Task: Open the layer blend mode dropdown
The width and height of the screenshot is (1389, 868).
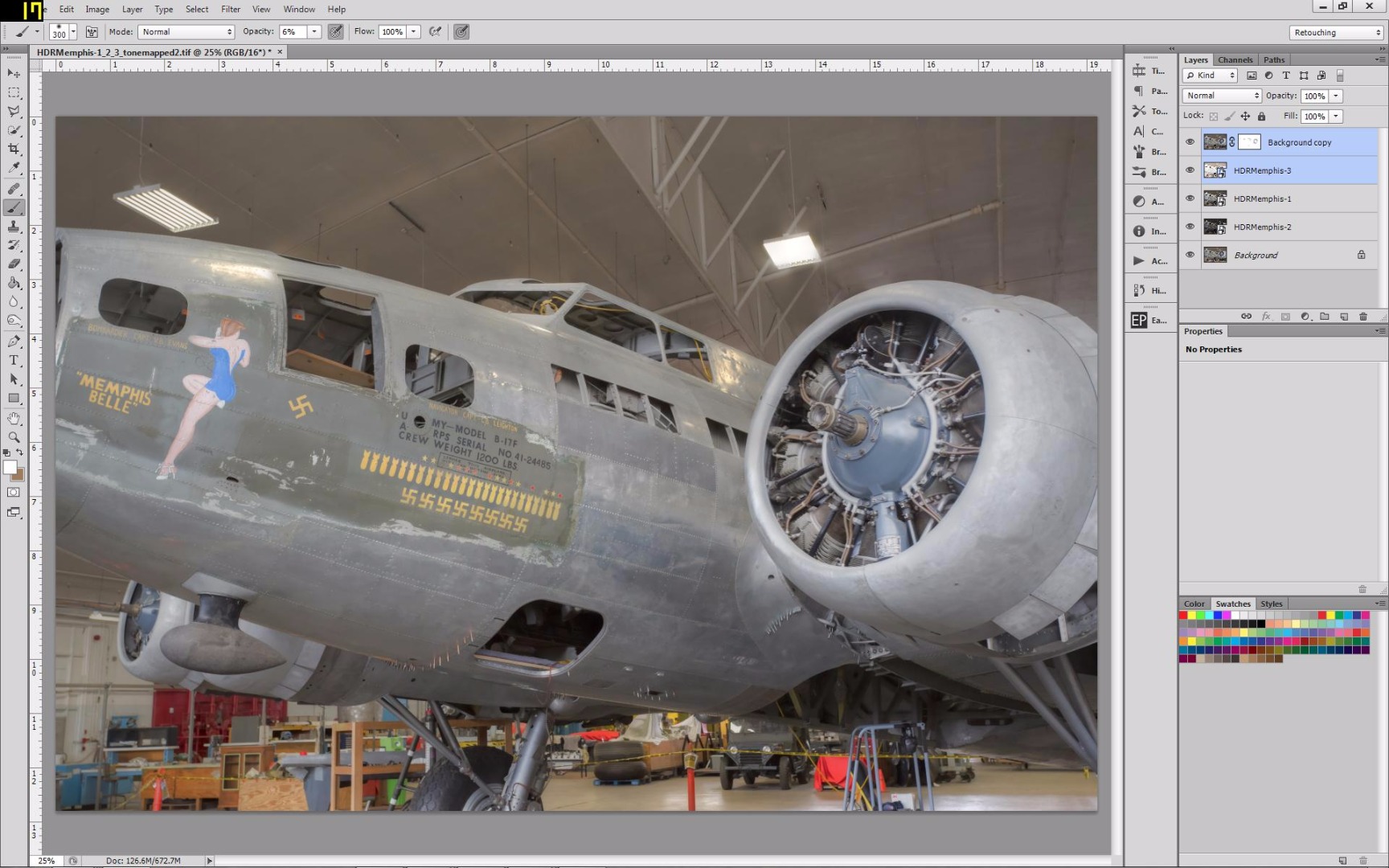Action: [x=1222, y=96]
